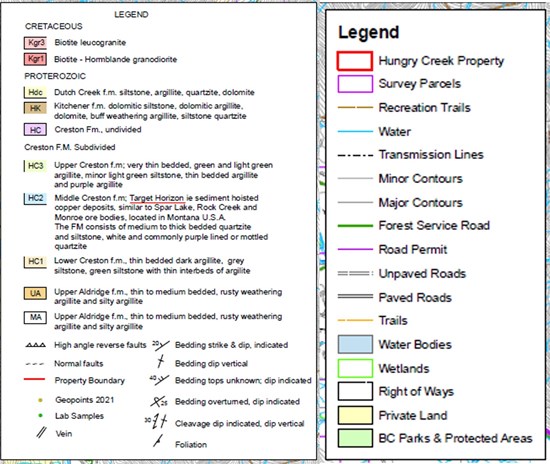Click the green Lab Samples dot
Viewport: 550px width, 464px height.
point(40,416)
